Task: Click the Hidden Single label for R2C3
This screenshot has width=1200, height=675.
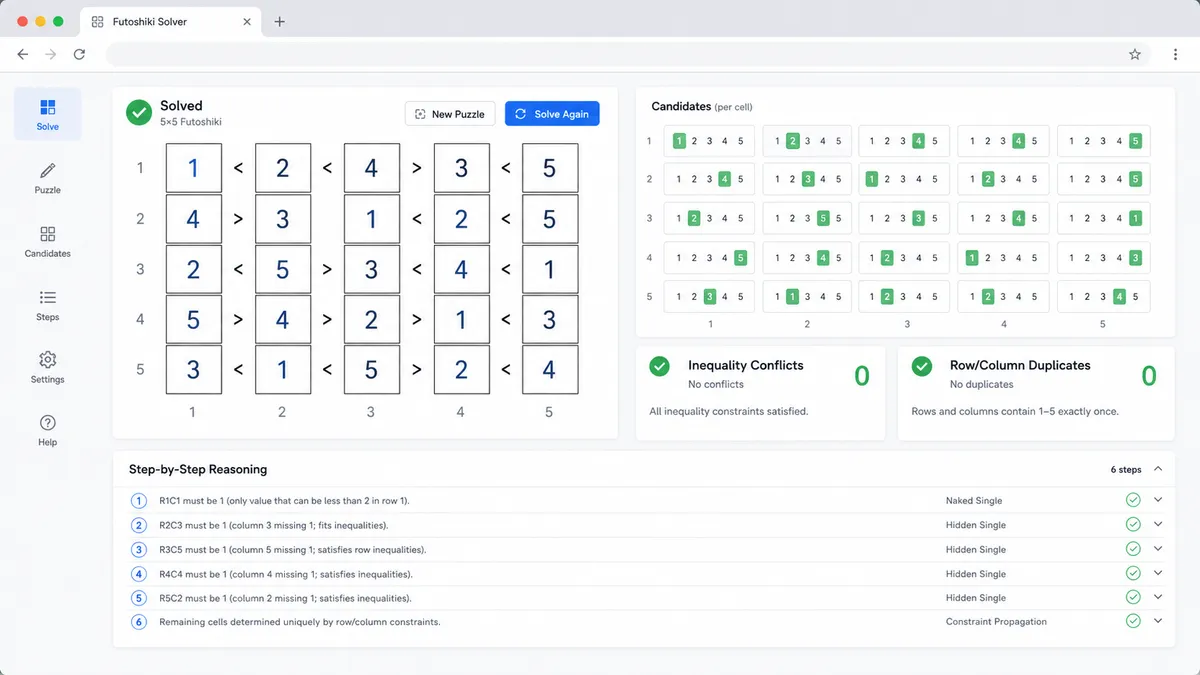Action: pos(976,525)
